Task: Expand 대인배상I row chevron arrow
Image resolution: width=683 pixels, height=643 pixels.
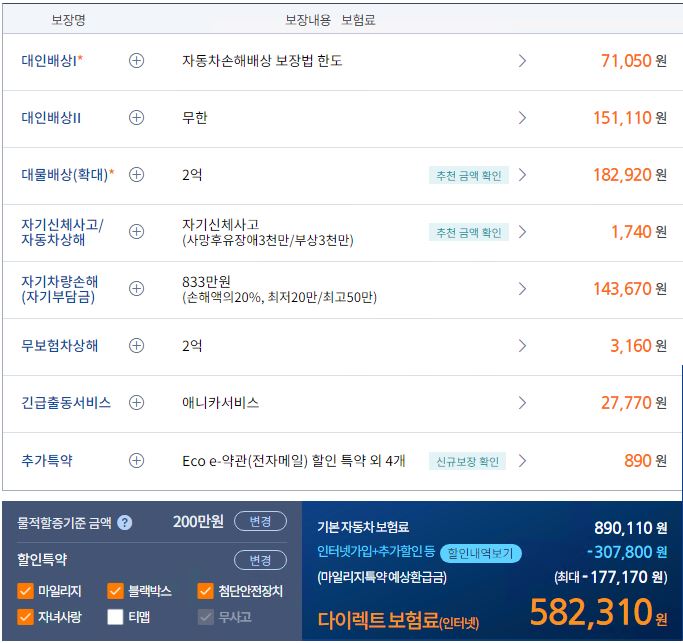Action: pos(522,61)
